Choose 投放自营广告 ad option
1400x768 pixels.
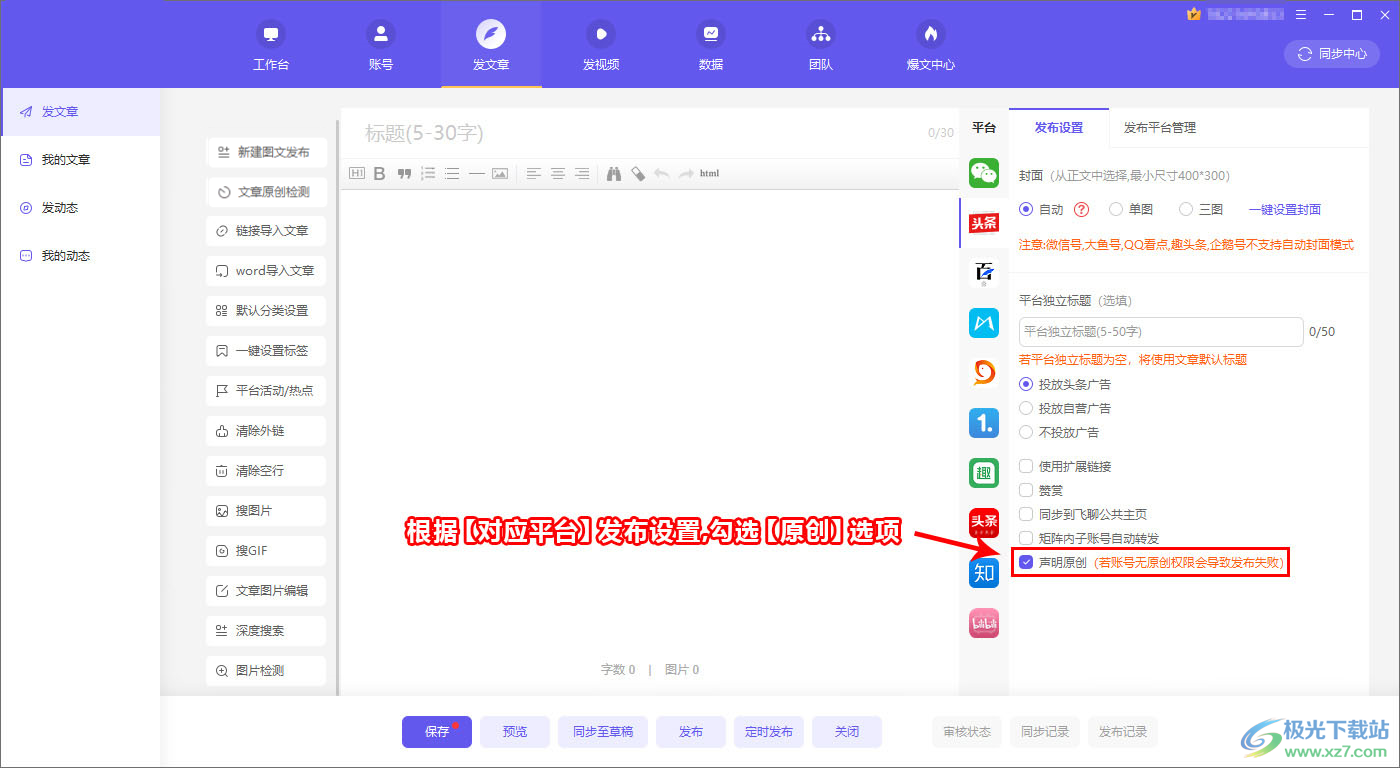coord(1025,408)
